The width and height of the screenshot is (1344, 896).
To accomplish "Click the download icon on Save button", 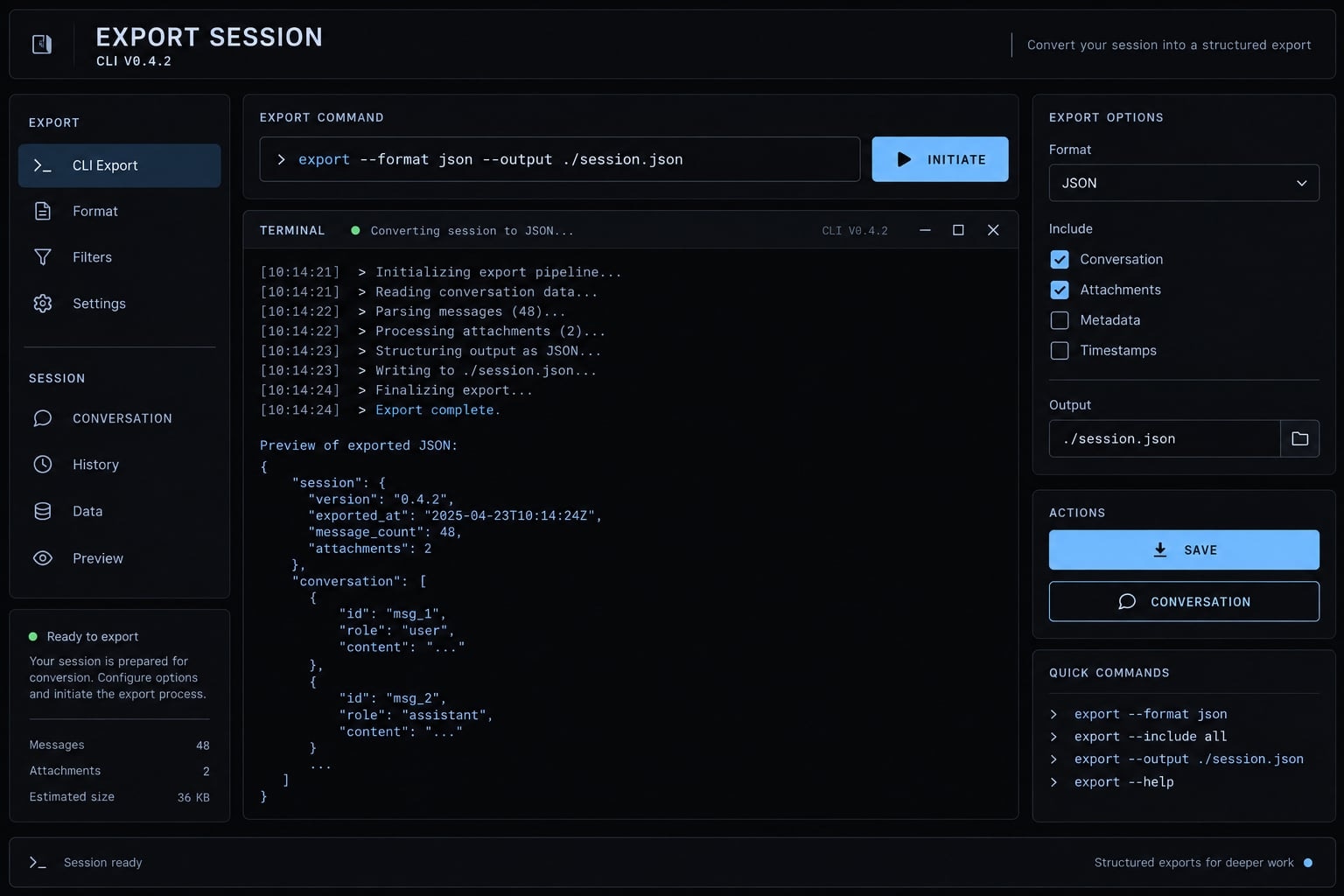I will tap(1160, 549).
